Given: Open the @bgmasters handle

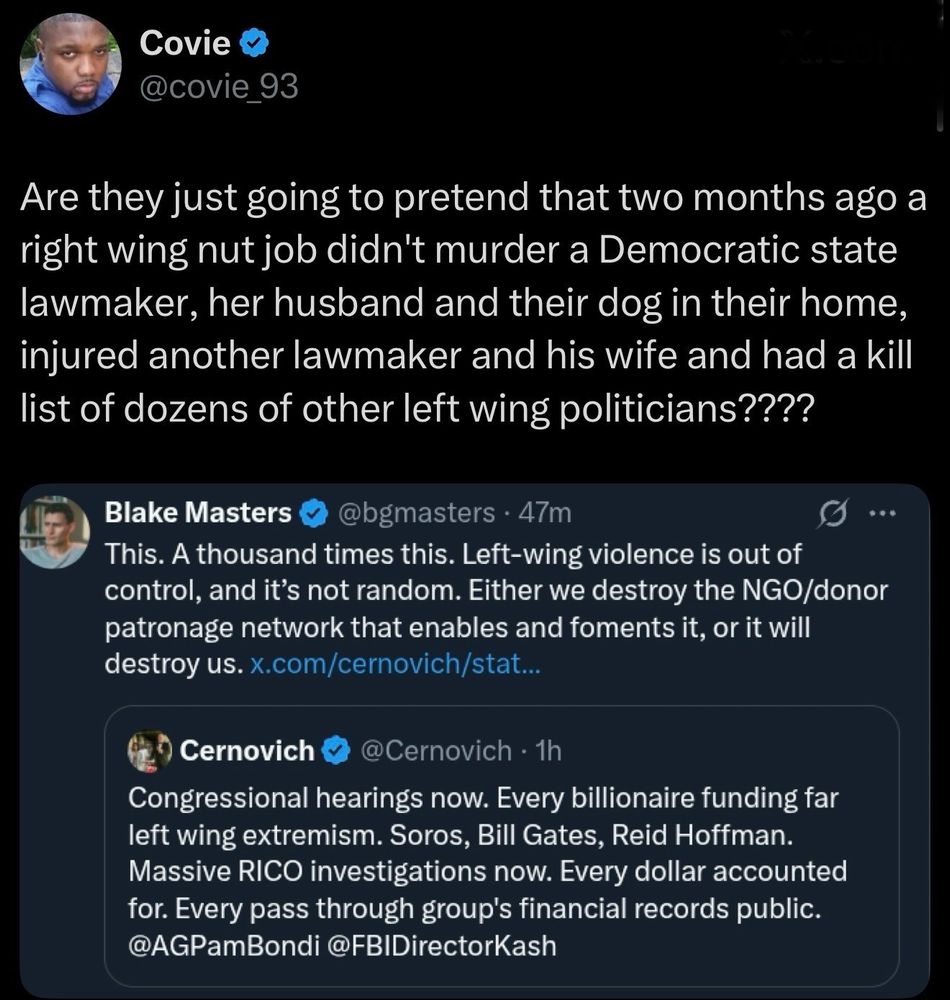Looking at the screenshot, I should pyautogui.click(x=415, y=513).
